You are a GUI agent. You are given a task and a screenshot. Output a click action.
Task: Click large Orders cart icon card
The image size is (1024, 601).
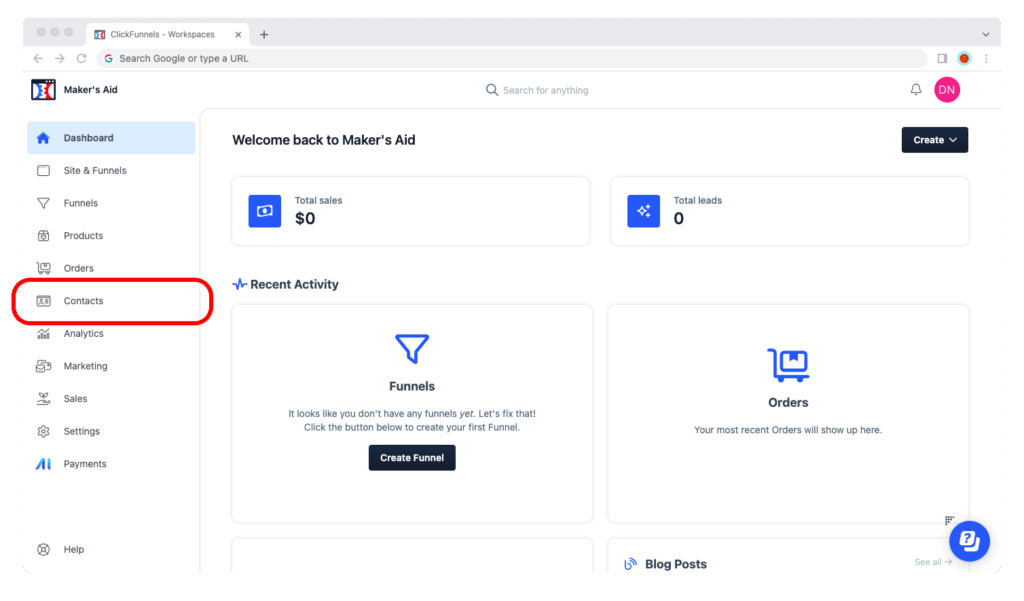pyautogui.click(x=788, y=365)
